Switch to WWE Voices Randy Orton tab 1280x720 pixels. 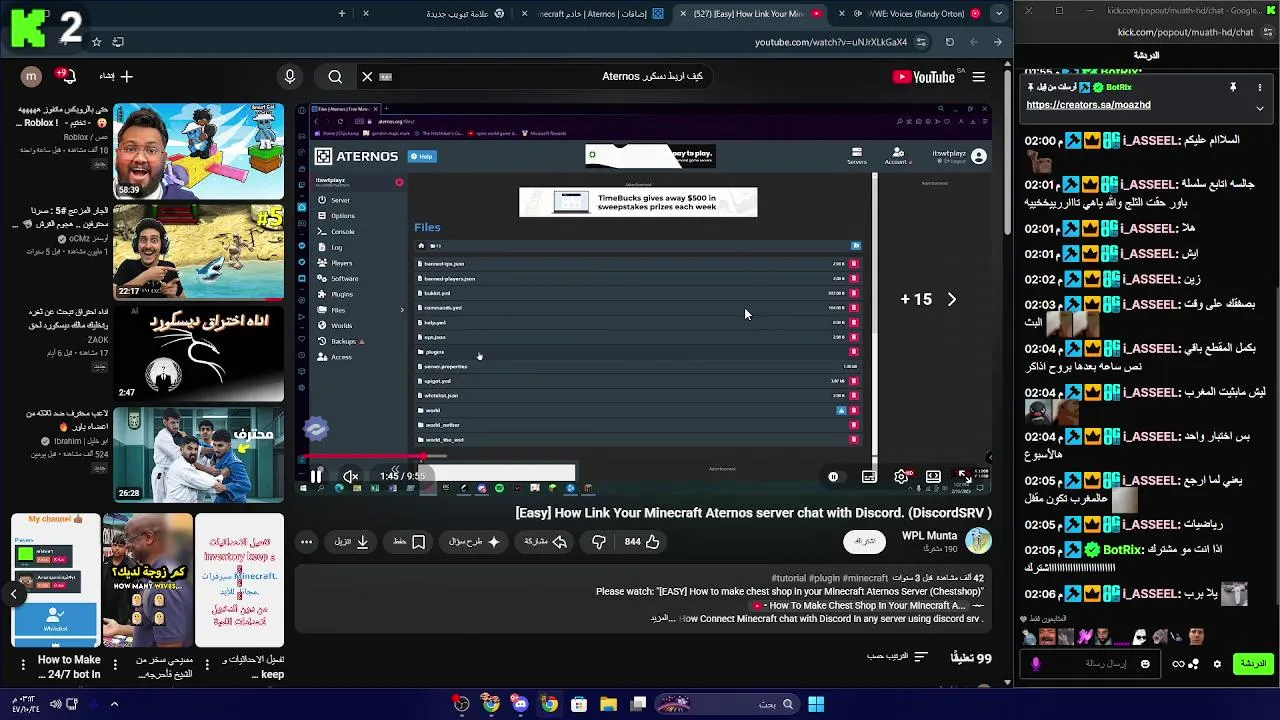click(908, 14)
